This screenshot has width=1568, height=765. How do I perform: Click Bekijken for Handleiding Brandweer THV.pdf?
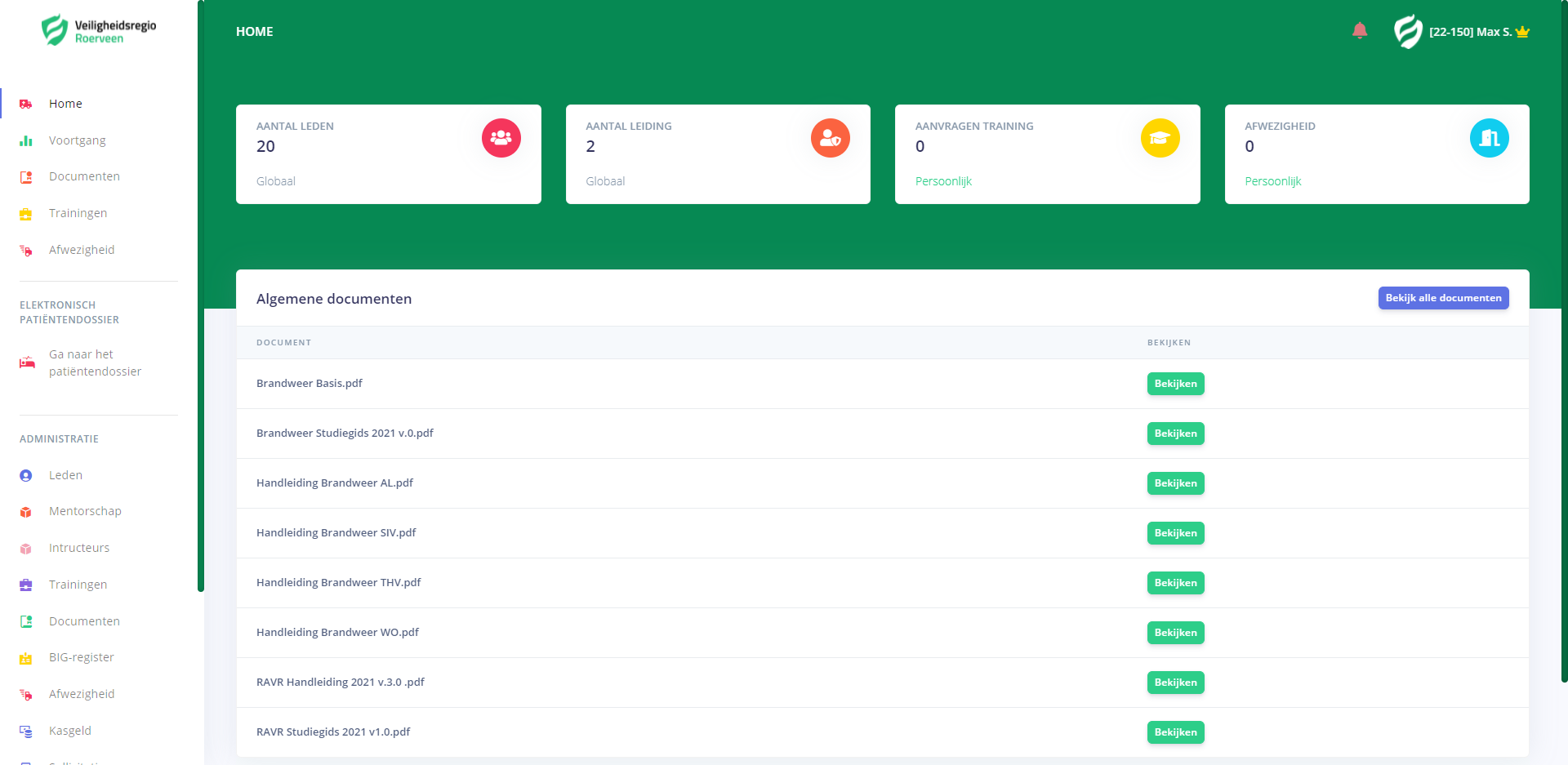point(1175,583)
